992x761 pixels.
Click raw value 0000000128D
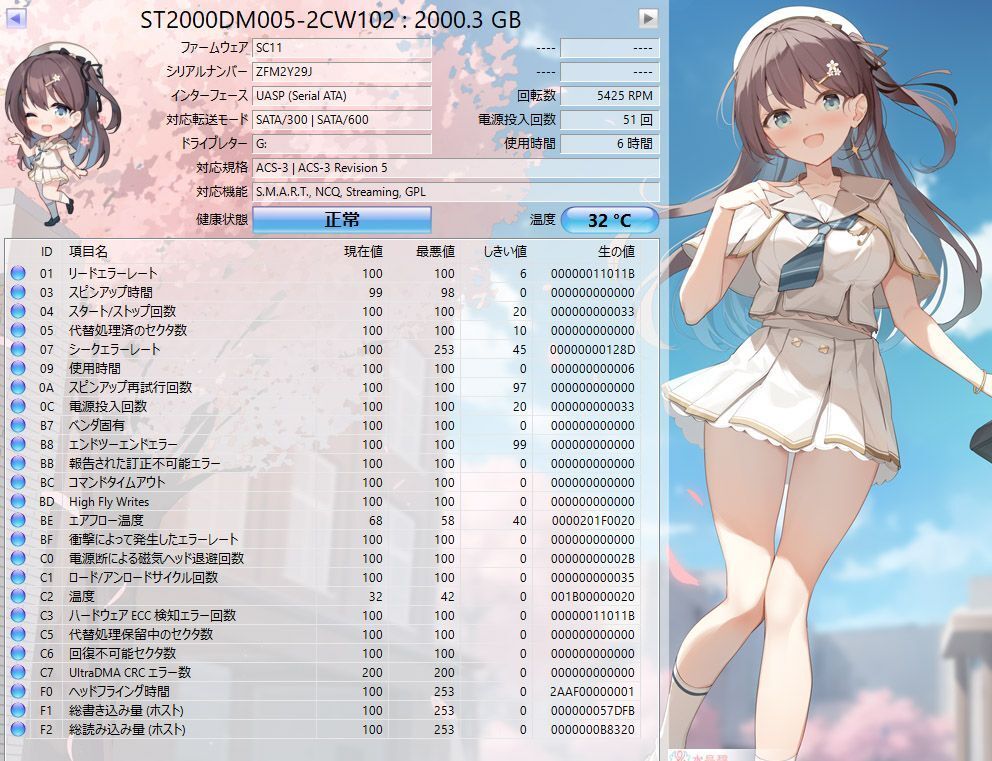[x=593, y=349]
